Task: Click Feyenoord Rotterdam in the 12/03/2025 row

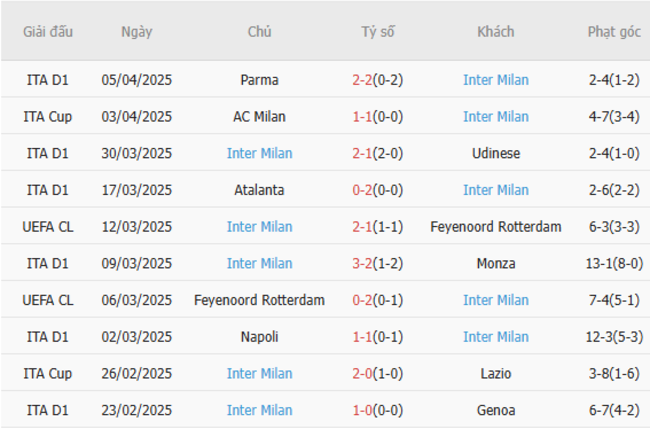Action: (x=495, y=227)
